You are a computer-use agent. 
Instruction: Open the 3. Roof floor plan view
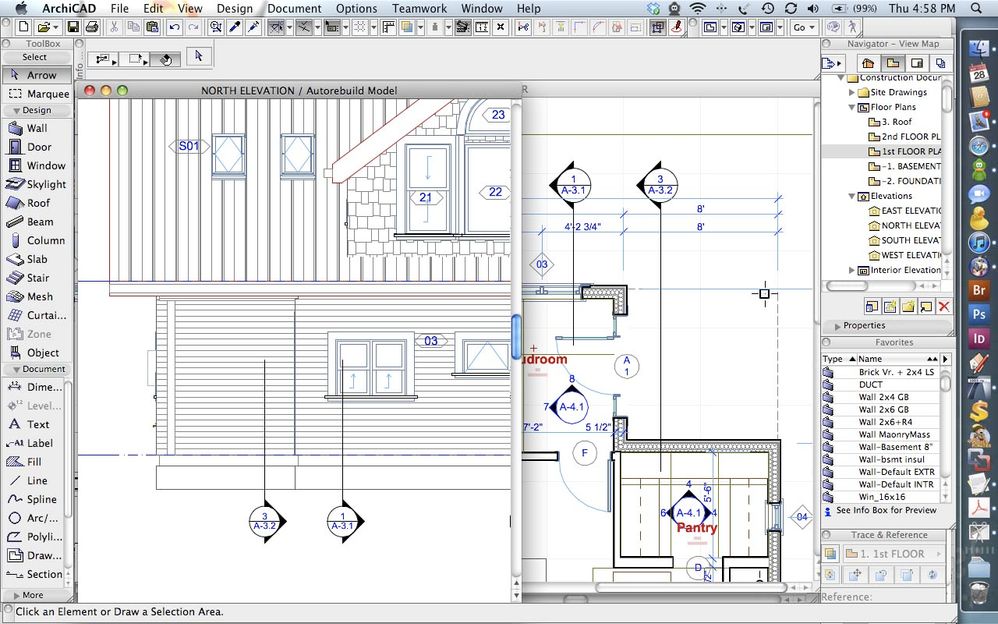895,121
